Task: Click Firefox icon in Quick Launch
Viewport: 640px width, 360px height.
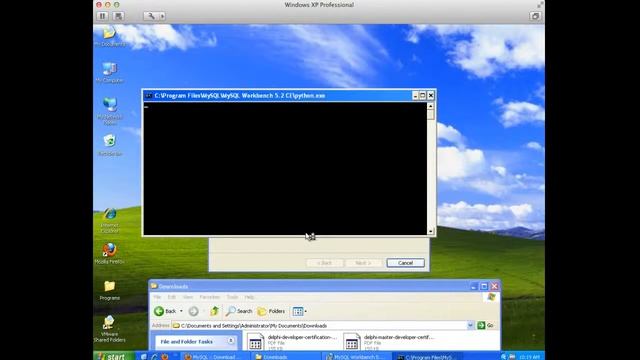Action: click(x=164, y=356)
